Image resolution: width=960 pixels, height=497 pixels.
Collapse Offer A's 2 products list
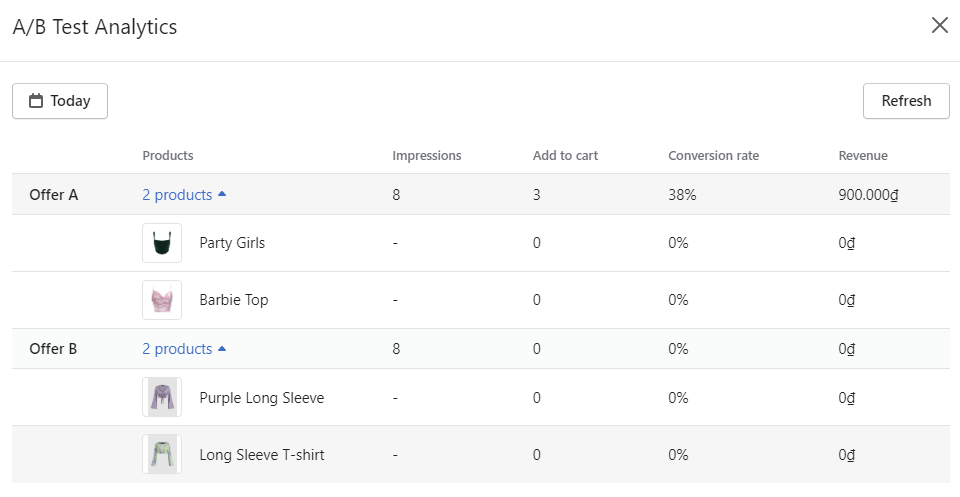[x=184, y=195]
